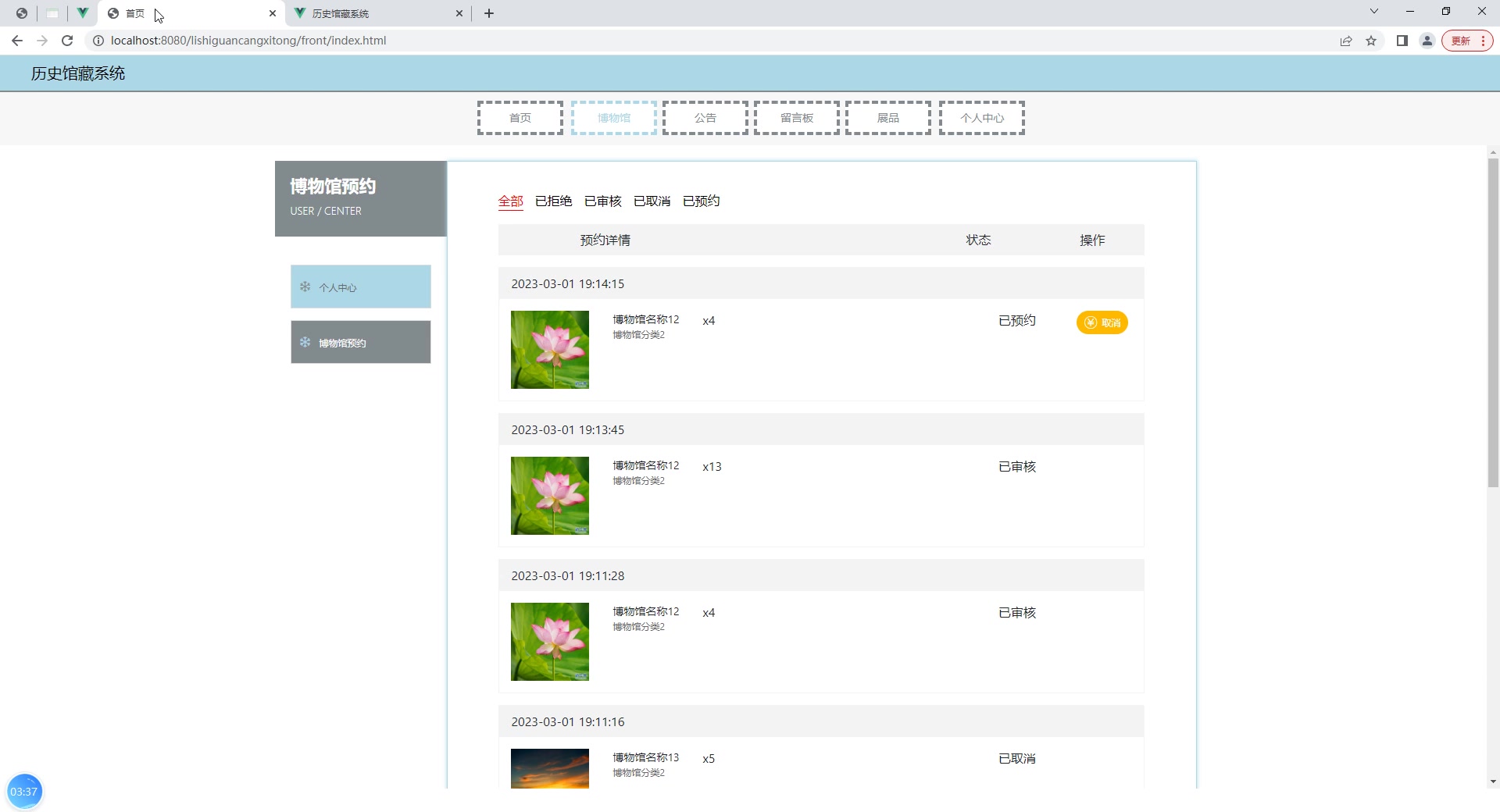The image size is (1500, 812).
Task: Open the browser side panel icon
Action: pyautogui.click(x=1402, y=41)
